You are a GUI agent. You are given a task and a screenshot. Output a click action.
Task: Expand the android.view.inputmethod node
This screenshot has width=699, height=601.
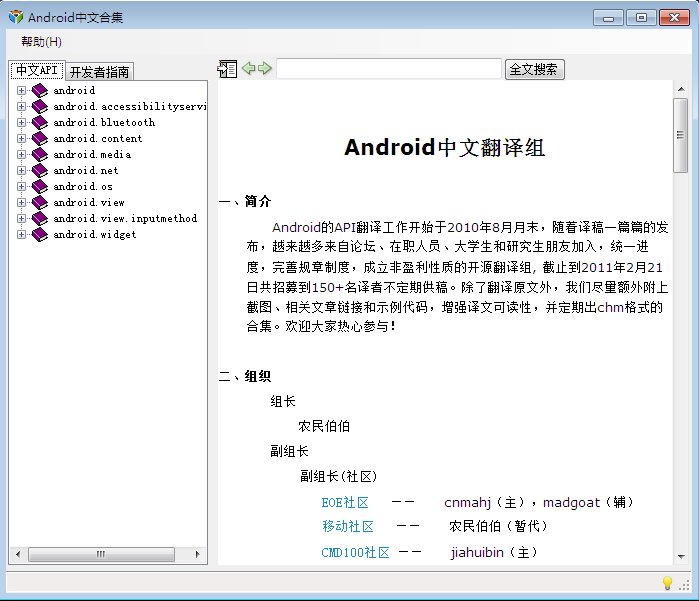(x=21, y=218)
